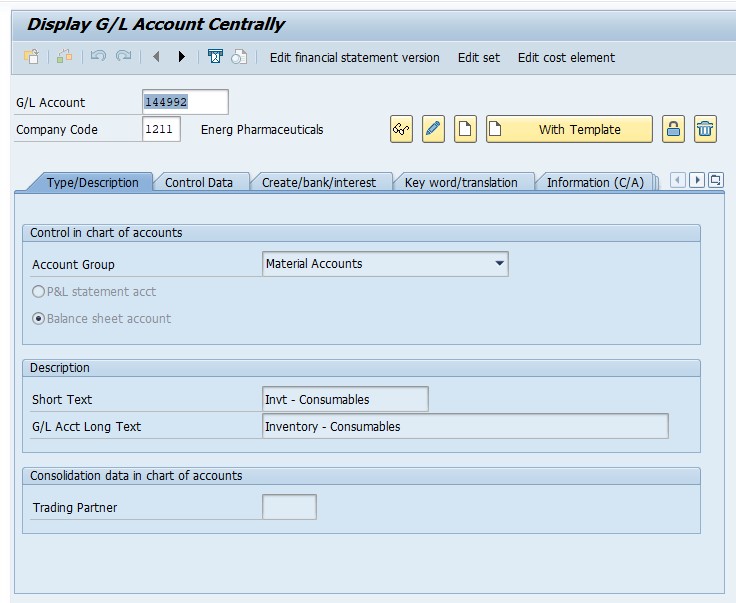This screenshot has height=603, width=736.
Task: Select P&L statement acct radio button
Action: tap(38, 291)
